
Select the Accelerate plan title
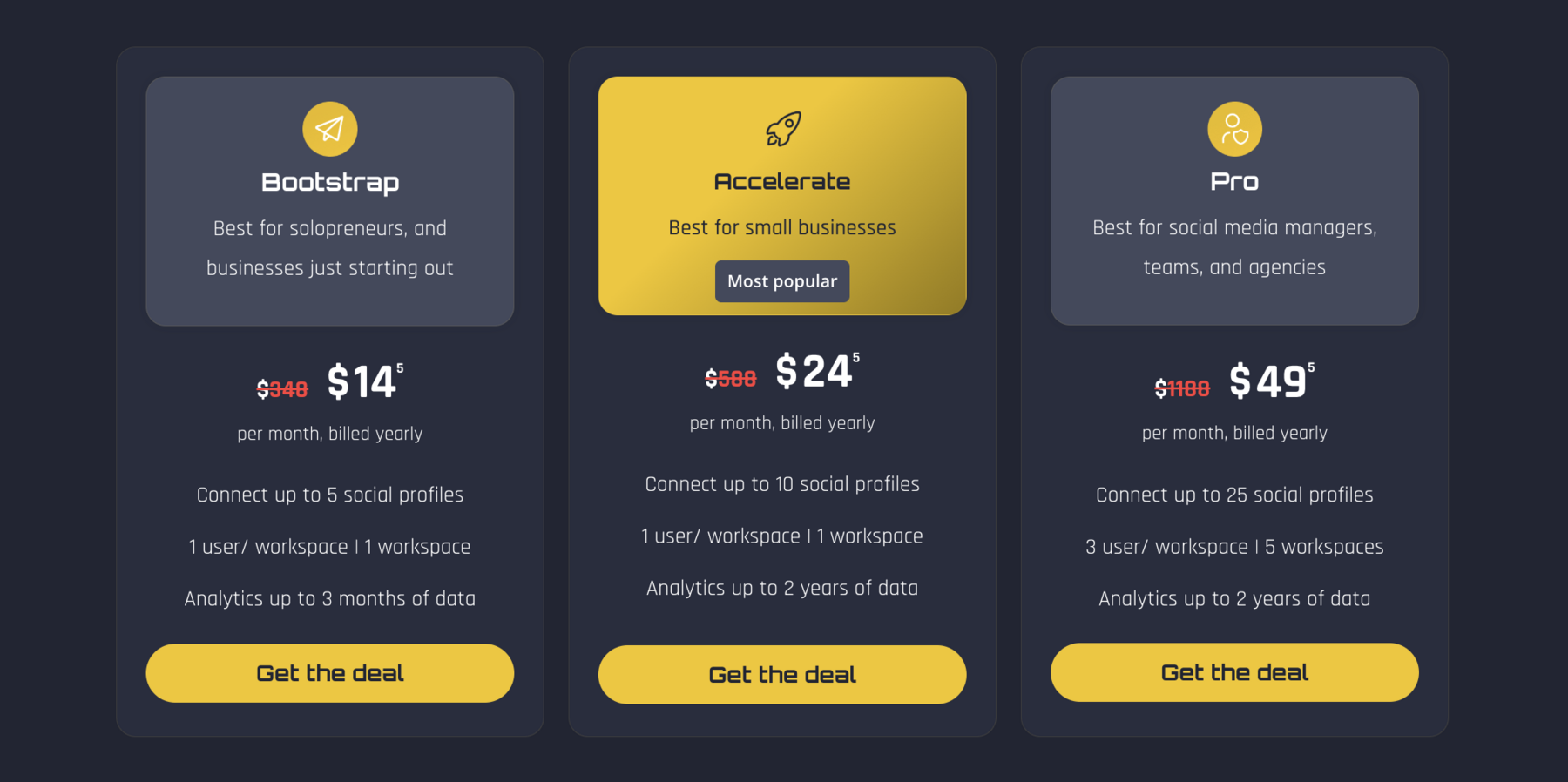tap(782, 181)
